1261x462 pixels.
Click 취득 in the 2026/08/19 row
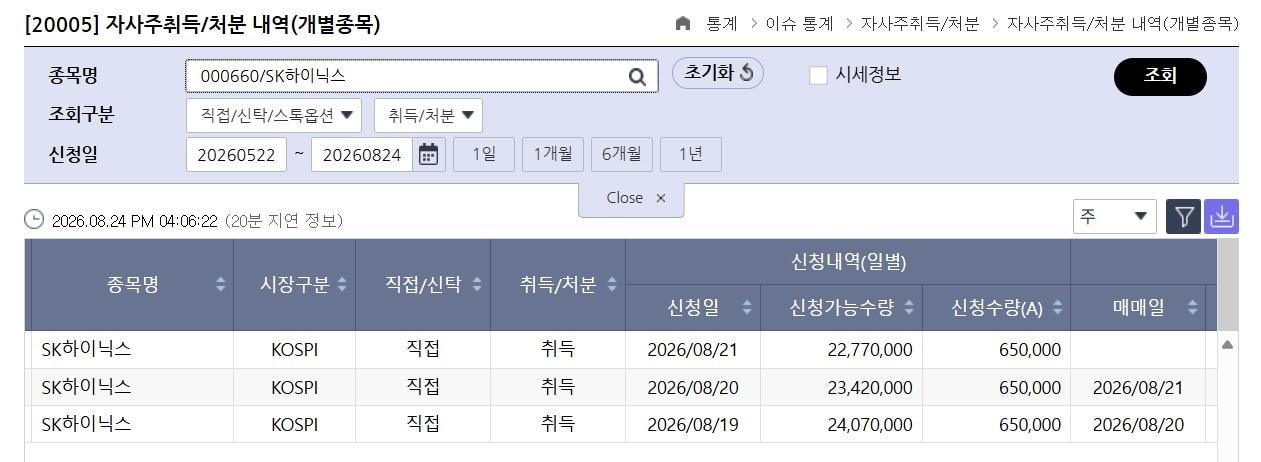(x=557, y=424)
